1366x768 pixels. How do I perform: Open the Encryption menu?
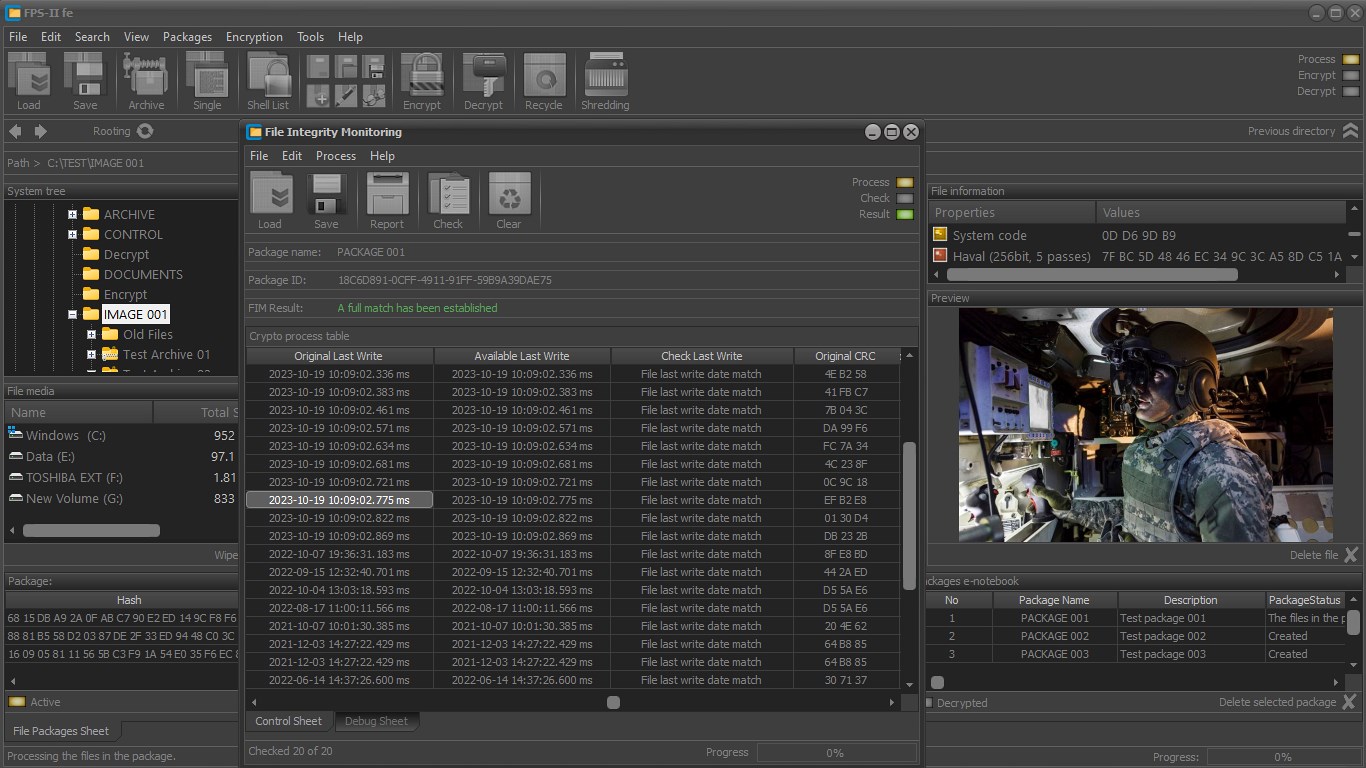[x=254, y=37]
